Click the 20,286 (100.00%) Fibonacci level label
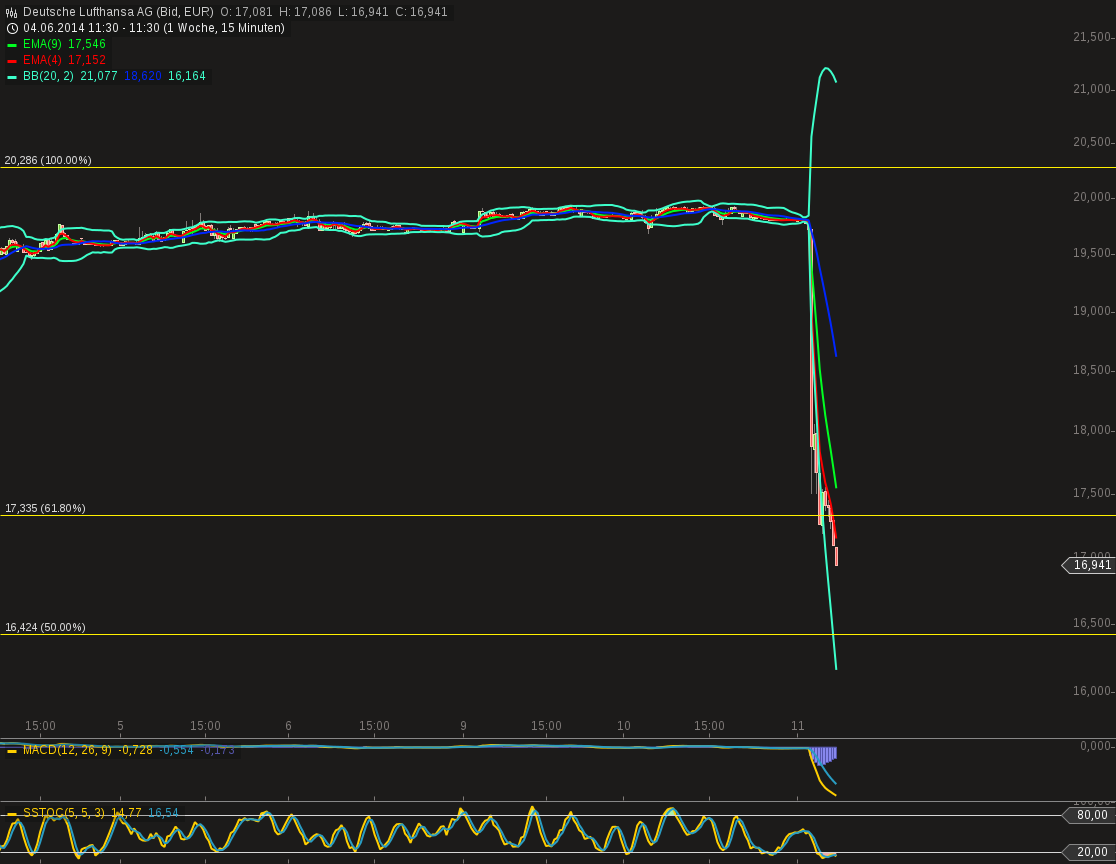The image size is (1116, 864). (48, 160)
